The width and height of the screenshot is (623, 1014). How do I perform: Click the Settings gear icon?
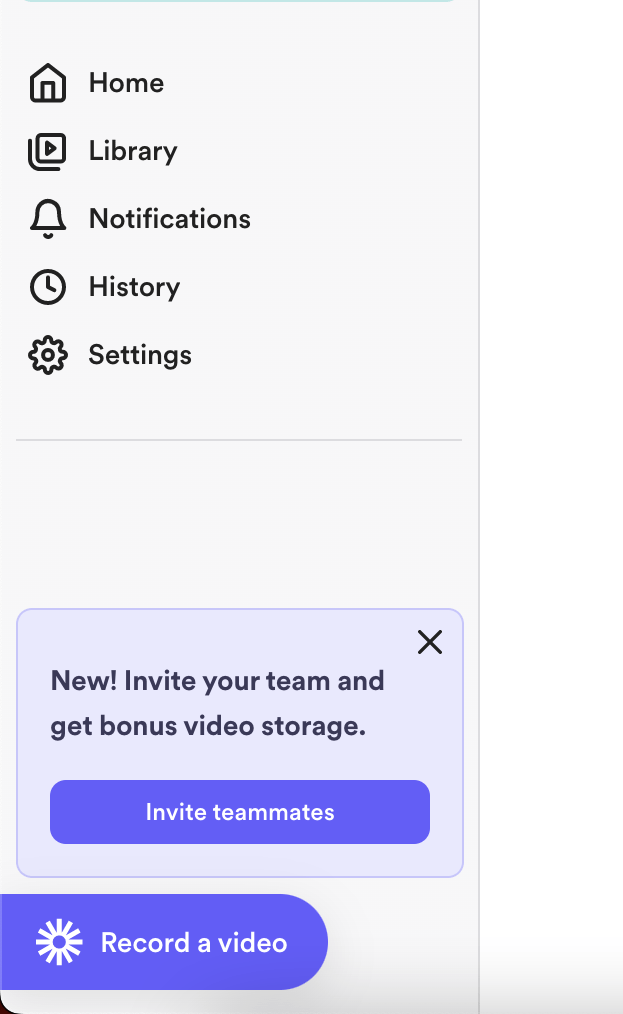(x=47, y=355)
